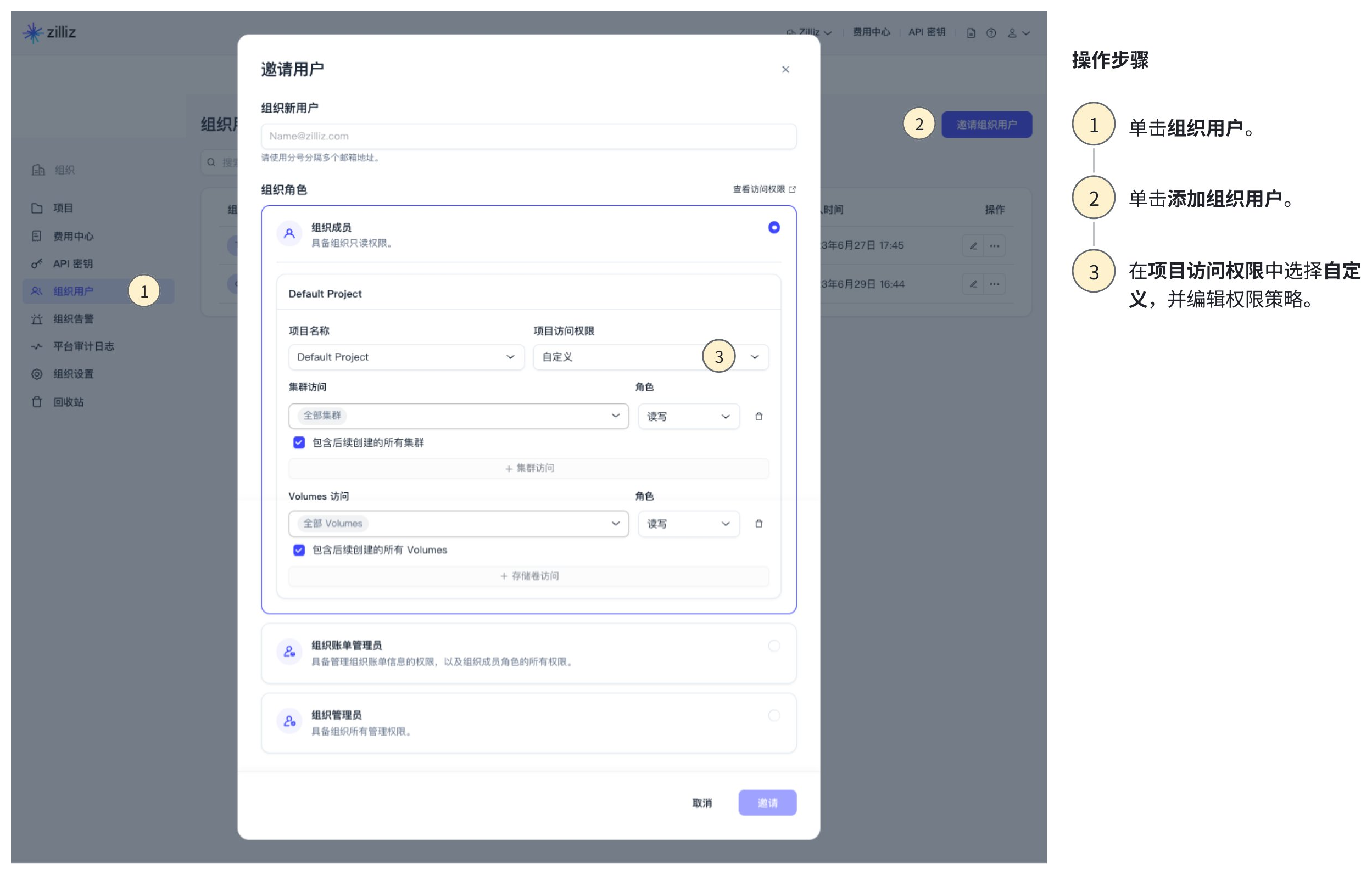The height and width of the screenshot is (875, 1372).
Task: Click the help question mark icon in header
Action: click(x=991, y=33)
